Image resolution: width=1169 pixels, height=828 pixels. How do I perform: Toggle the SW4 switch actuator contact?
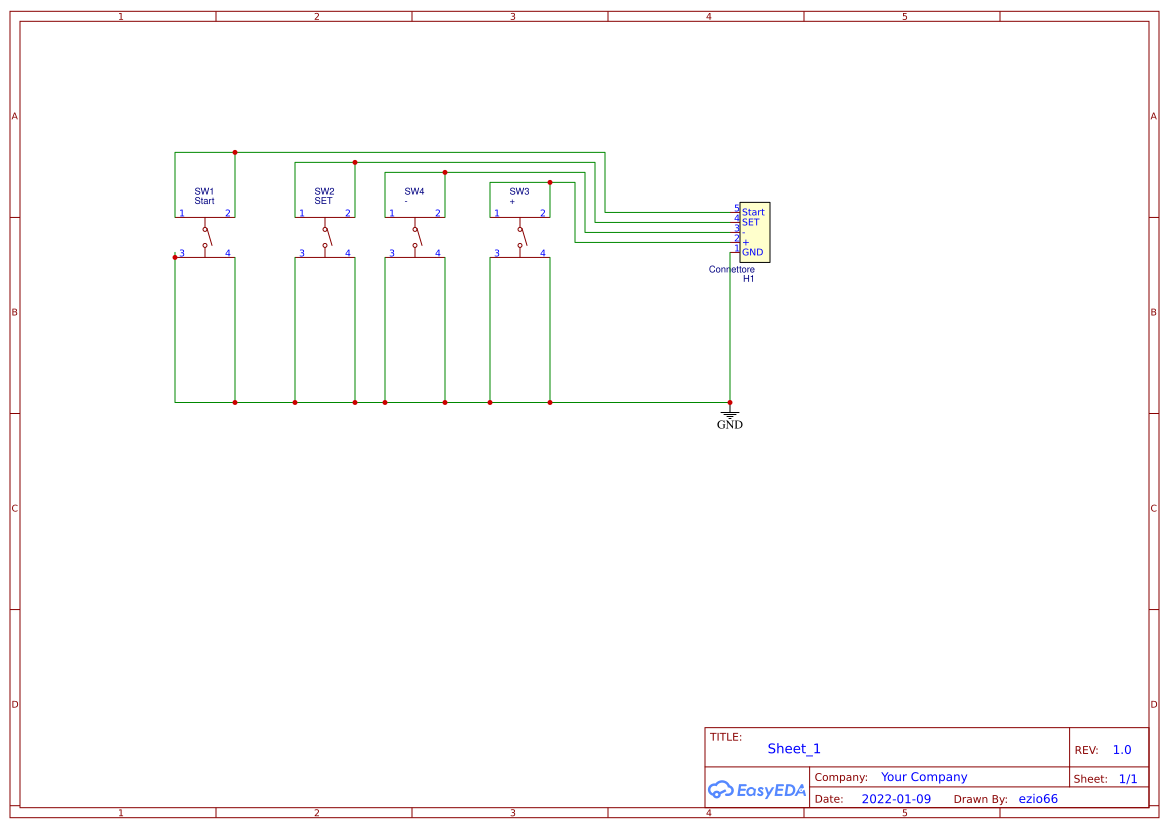418,237
